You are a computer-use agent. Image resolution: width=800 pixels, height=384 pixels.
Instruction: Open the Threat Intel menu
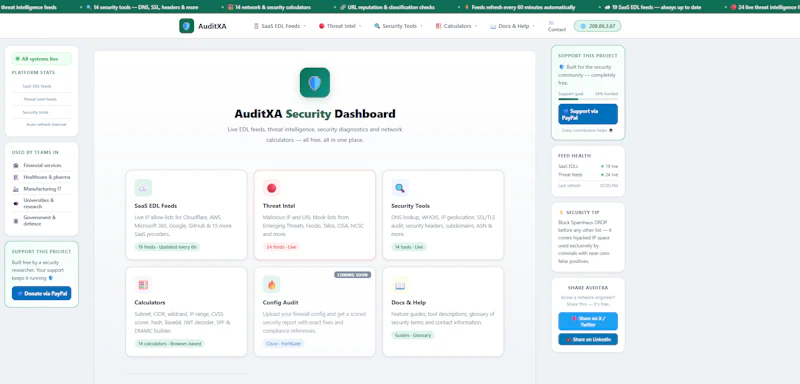[x=340, y=26]
